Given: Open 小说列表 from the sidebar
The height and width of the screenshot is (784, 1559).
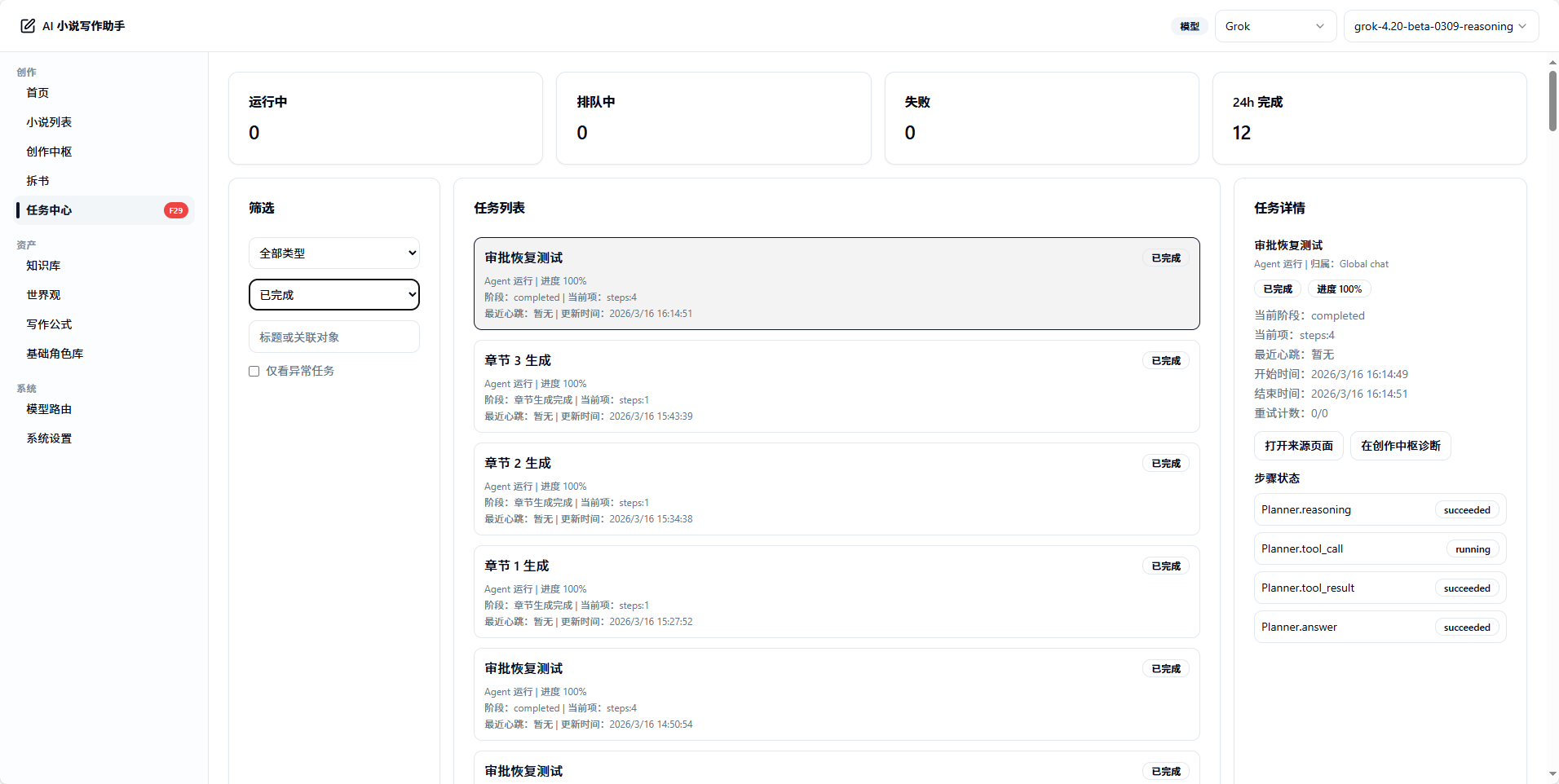Looking at the screenshot, I should pos(48,121).
